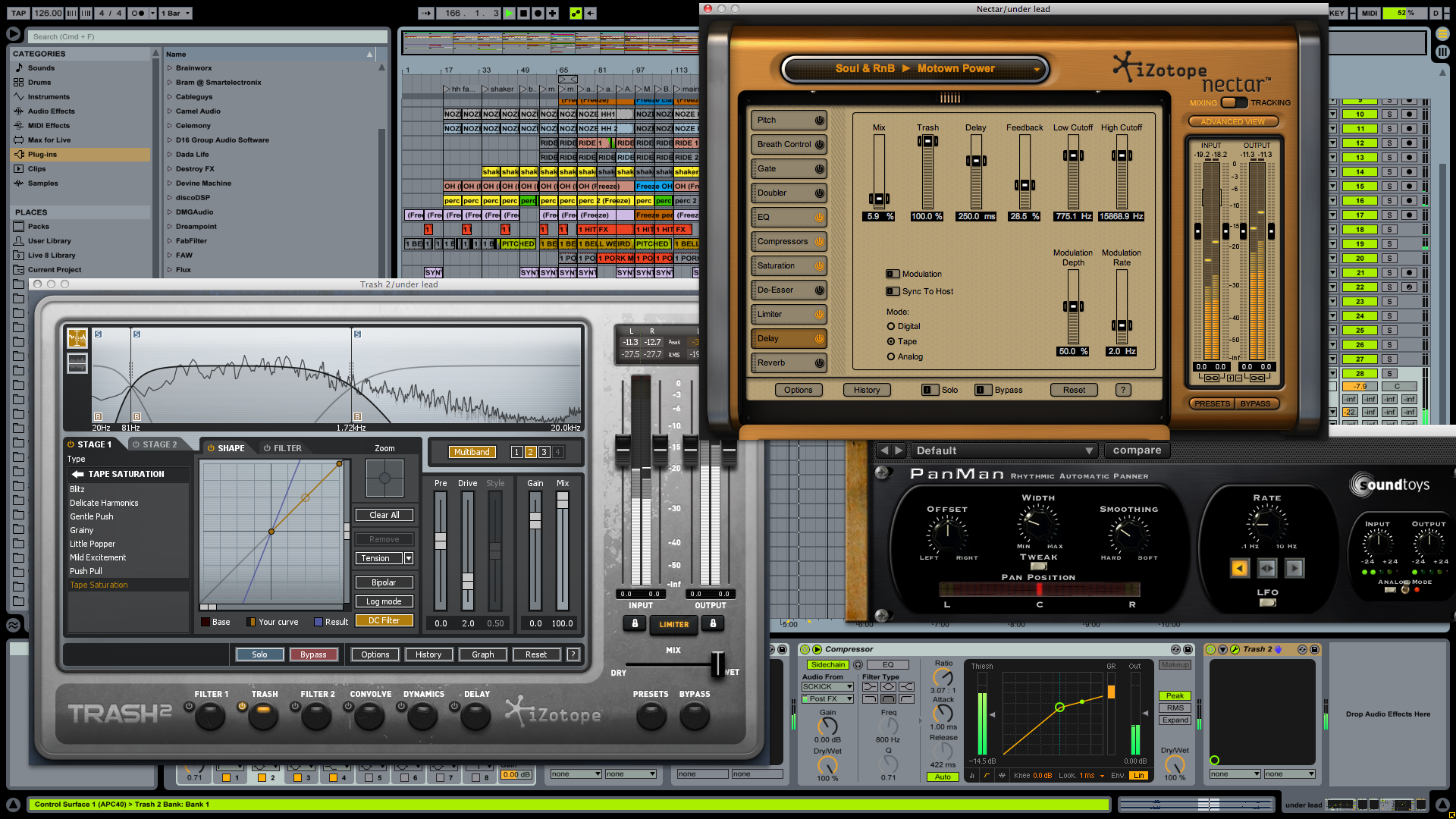Enable Multiband mode in Trash 2

[472, 453]
